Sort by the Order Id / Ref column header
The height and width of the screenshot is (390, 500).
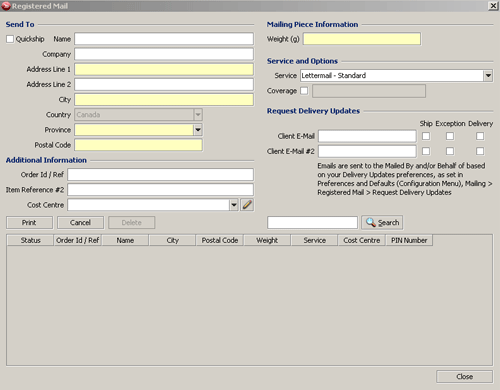click(78, 240)
